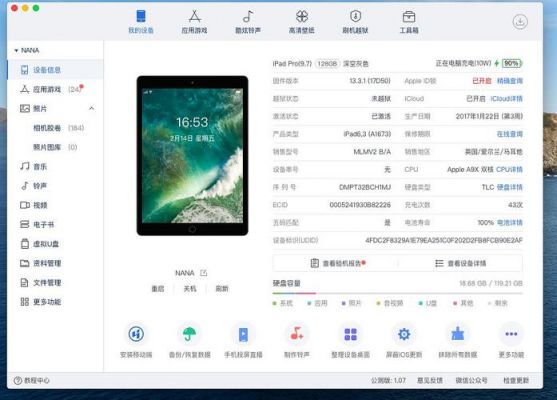Select 设备信息 in the sidebar
The image size is (557, 400).
[x=55, y=70]
